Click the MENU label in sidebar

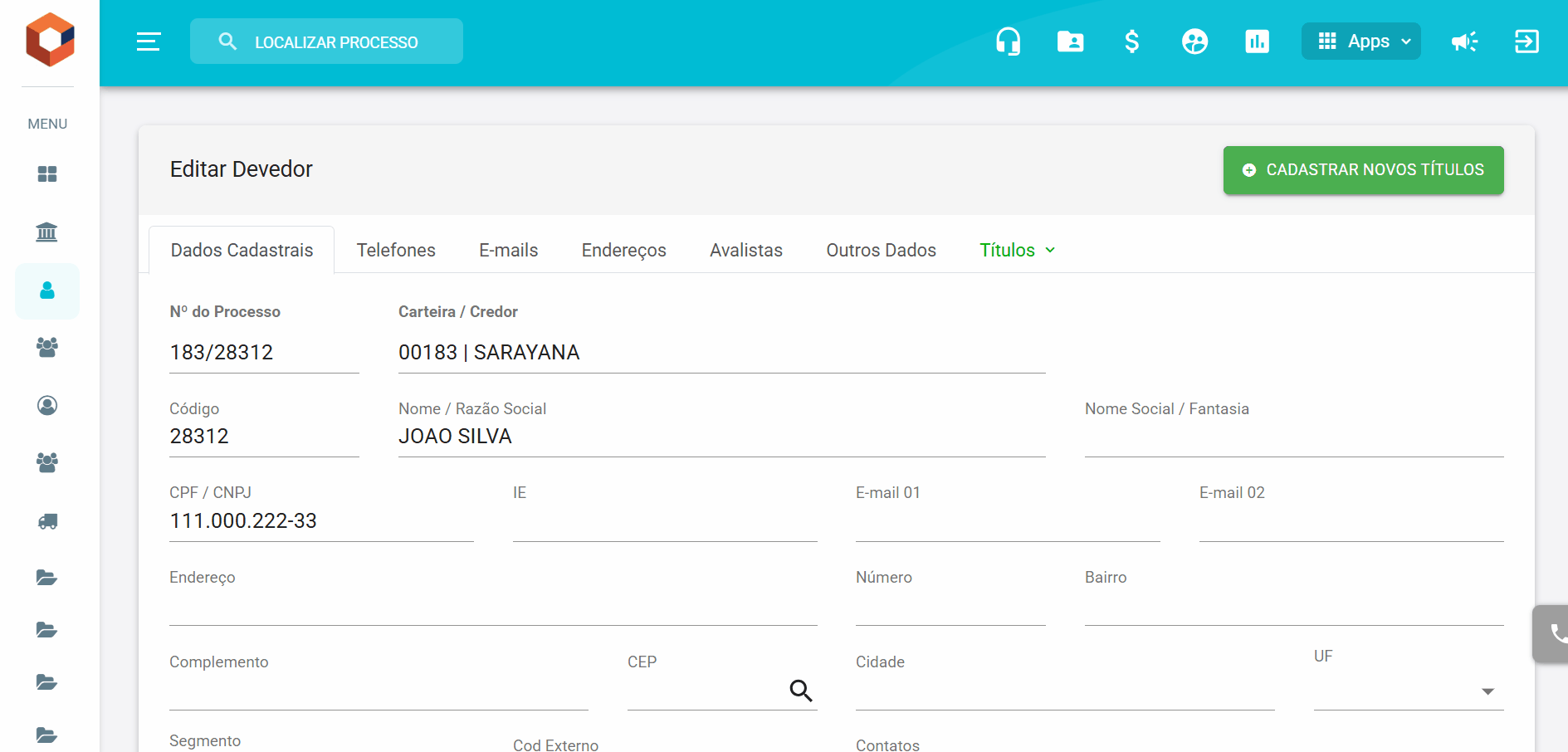47,124
